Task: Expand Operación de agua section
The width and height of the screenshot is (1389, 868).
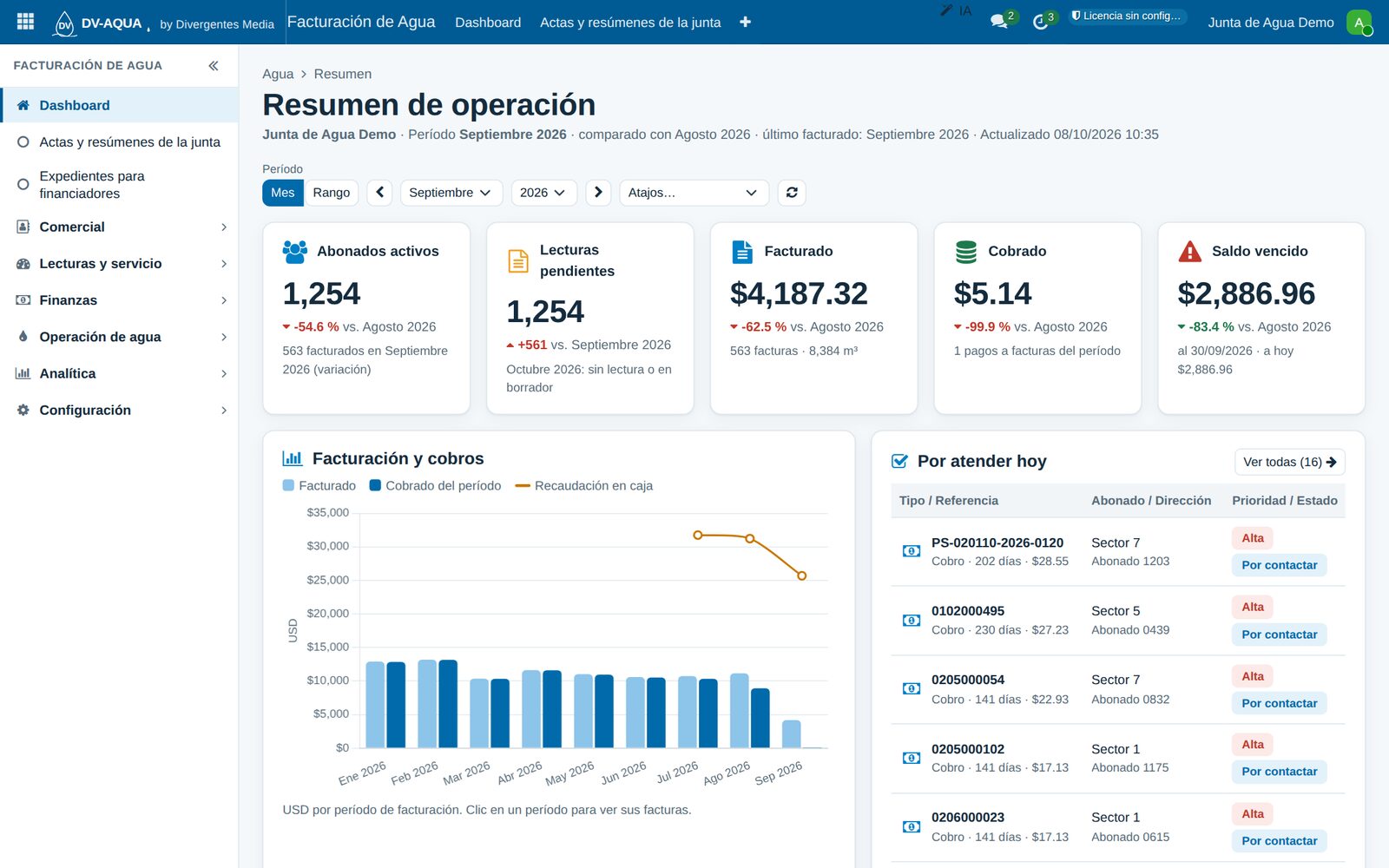Action: (120, 337)
